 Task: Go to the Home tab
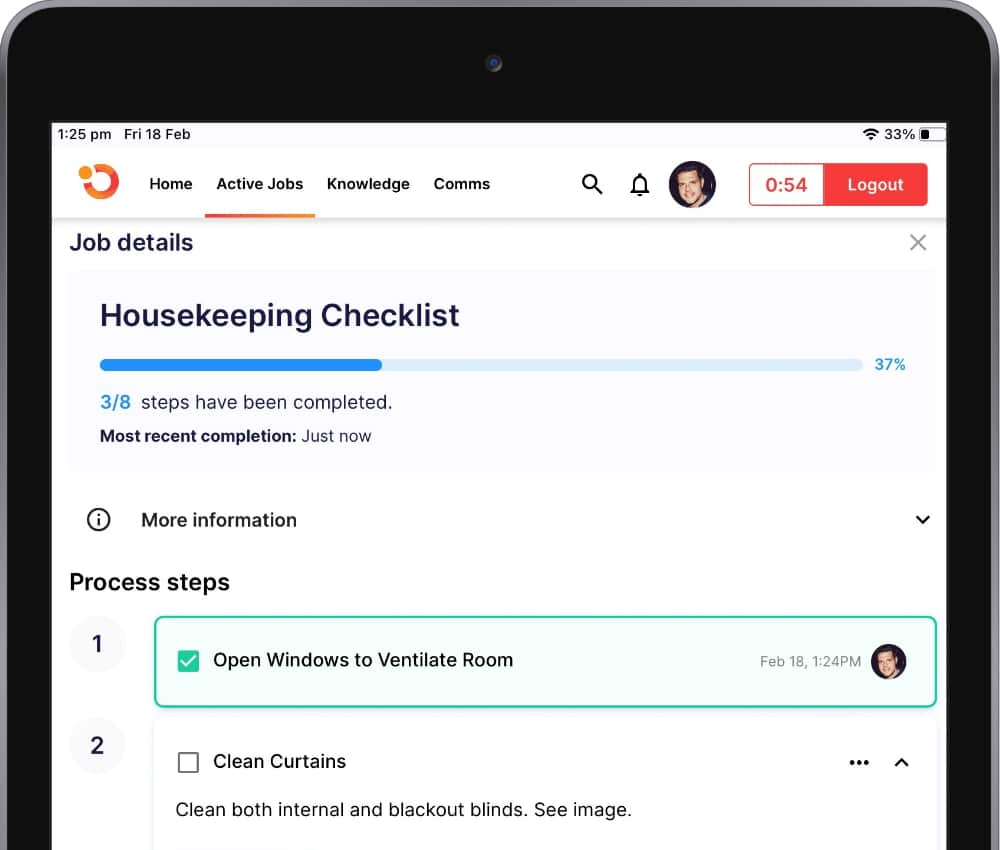pyautogui.click(x=170, y=184)
